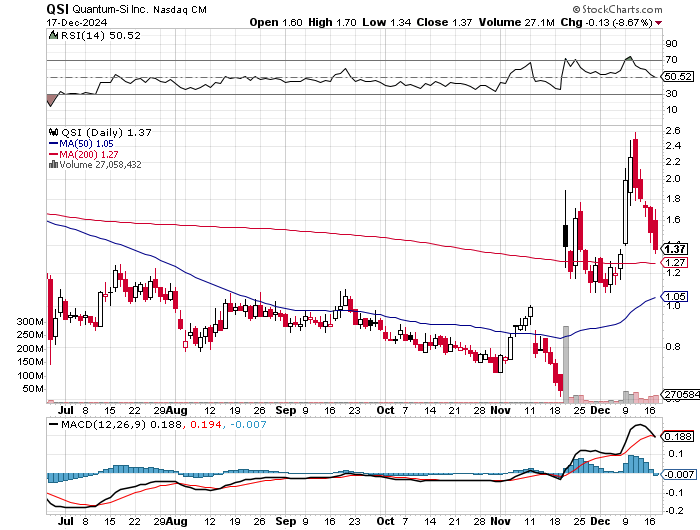The image size is (700, 530).
Task: Click the Chg -0.13 (-8.67%) value
Action: 607,22
